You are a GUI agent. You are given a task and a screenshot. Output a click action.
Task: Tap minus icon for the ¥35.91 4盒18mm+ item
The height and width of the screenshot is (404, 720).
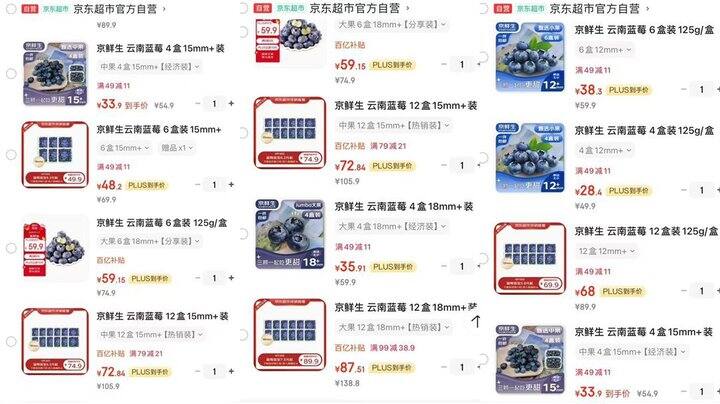444,266
